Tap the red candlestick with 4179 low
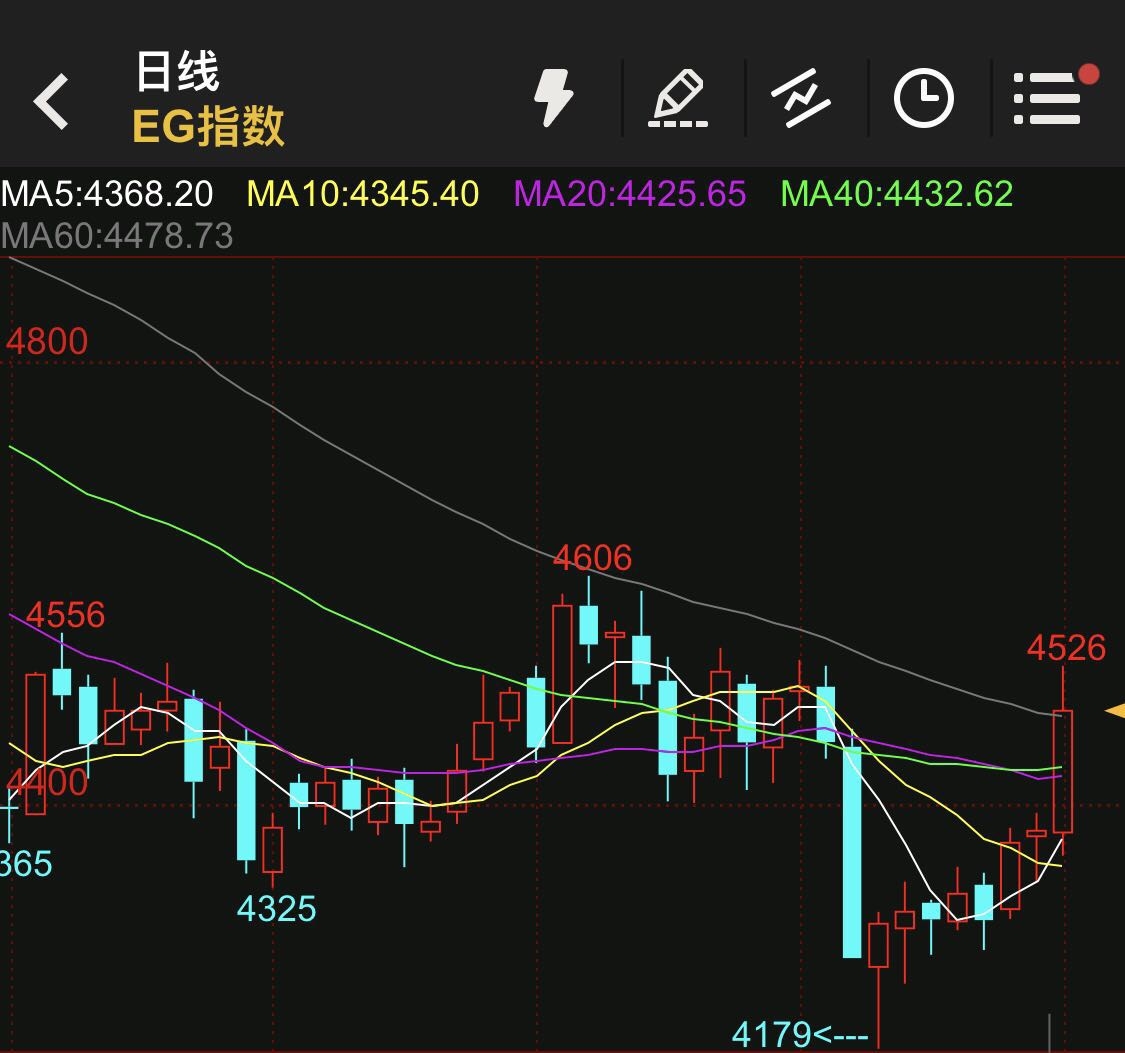Image resolution: width=1125 pixels, height=1053 pixels. [878, 945]
